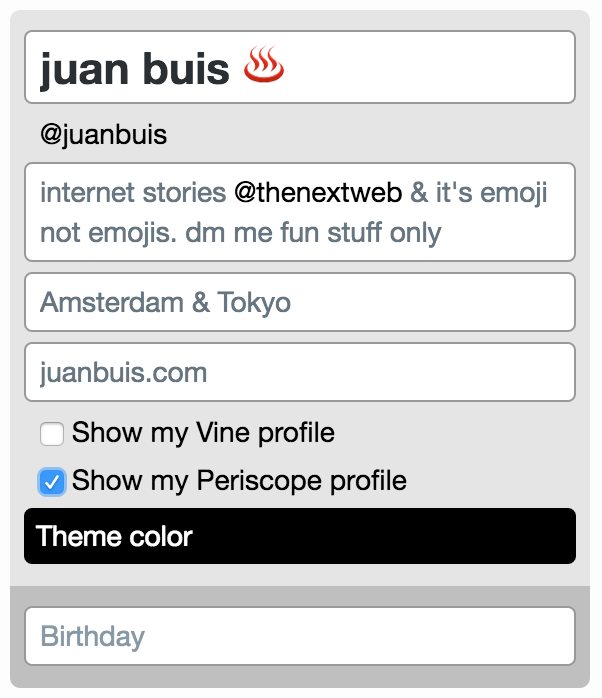Image resolution: width=602 pixels, height=698 pixels.
Task: Click the "juan buis" name text
Action: click(x=135, y=69)
